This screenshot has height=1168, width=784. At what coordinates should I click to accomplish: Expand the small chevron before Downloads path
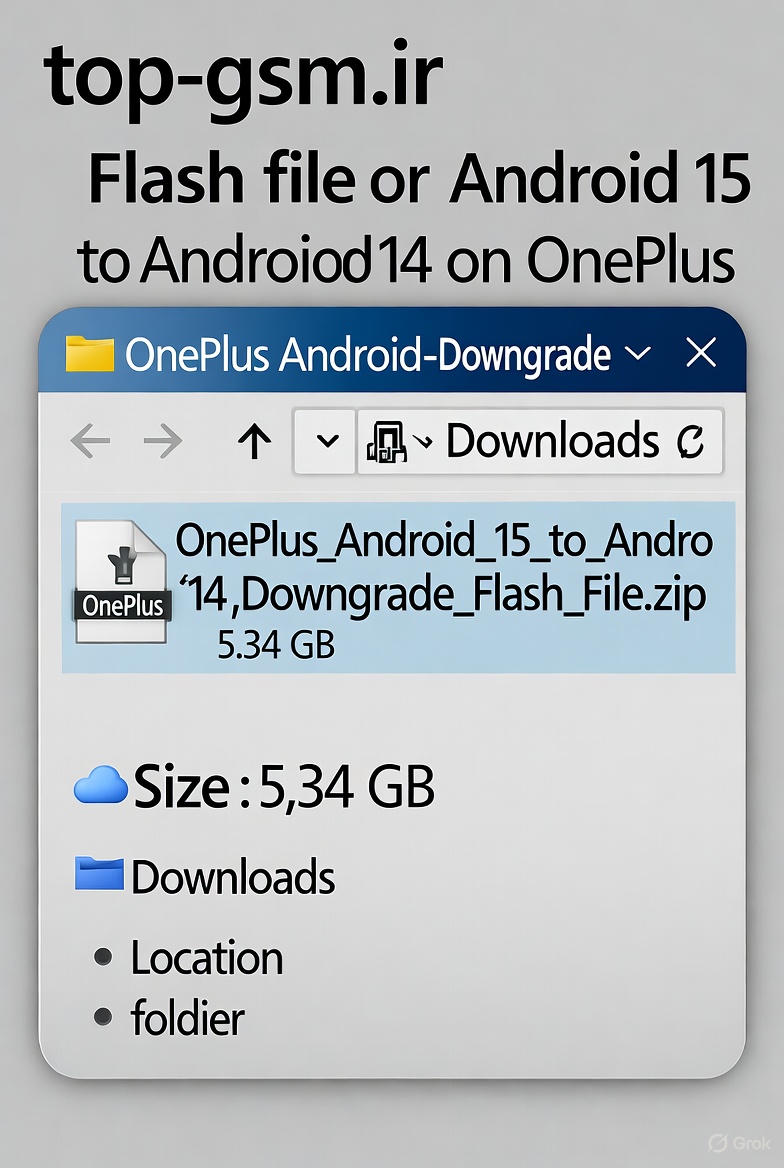(x=423, y=441)
